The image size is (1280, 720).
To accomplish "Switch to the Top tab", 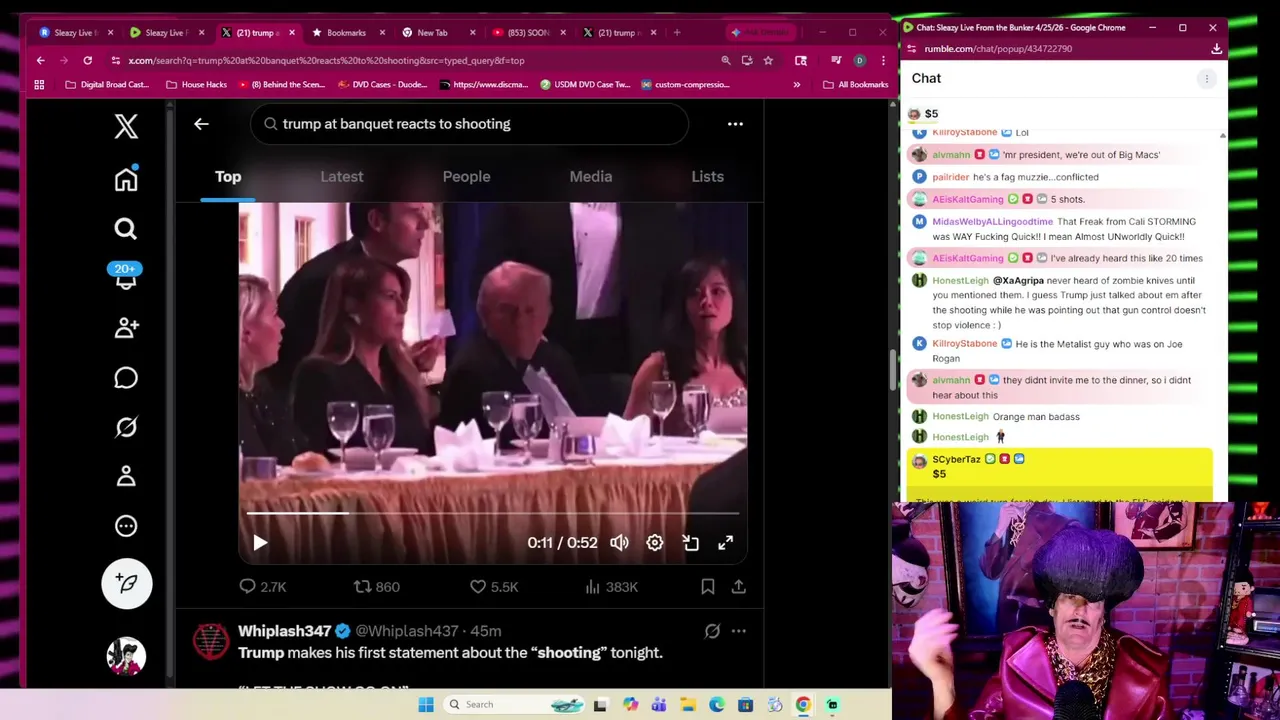I will coord(228,177).
